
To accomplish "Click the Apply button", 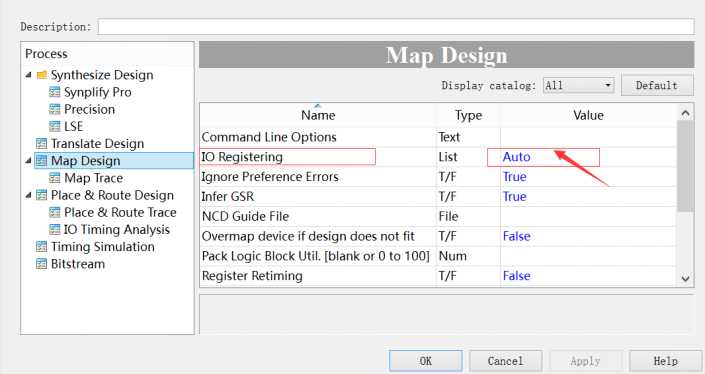I will coord(586,361).
